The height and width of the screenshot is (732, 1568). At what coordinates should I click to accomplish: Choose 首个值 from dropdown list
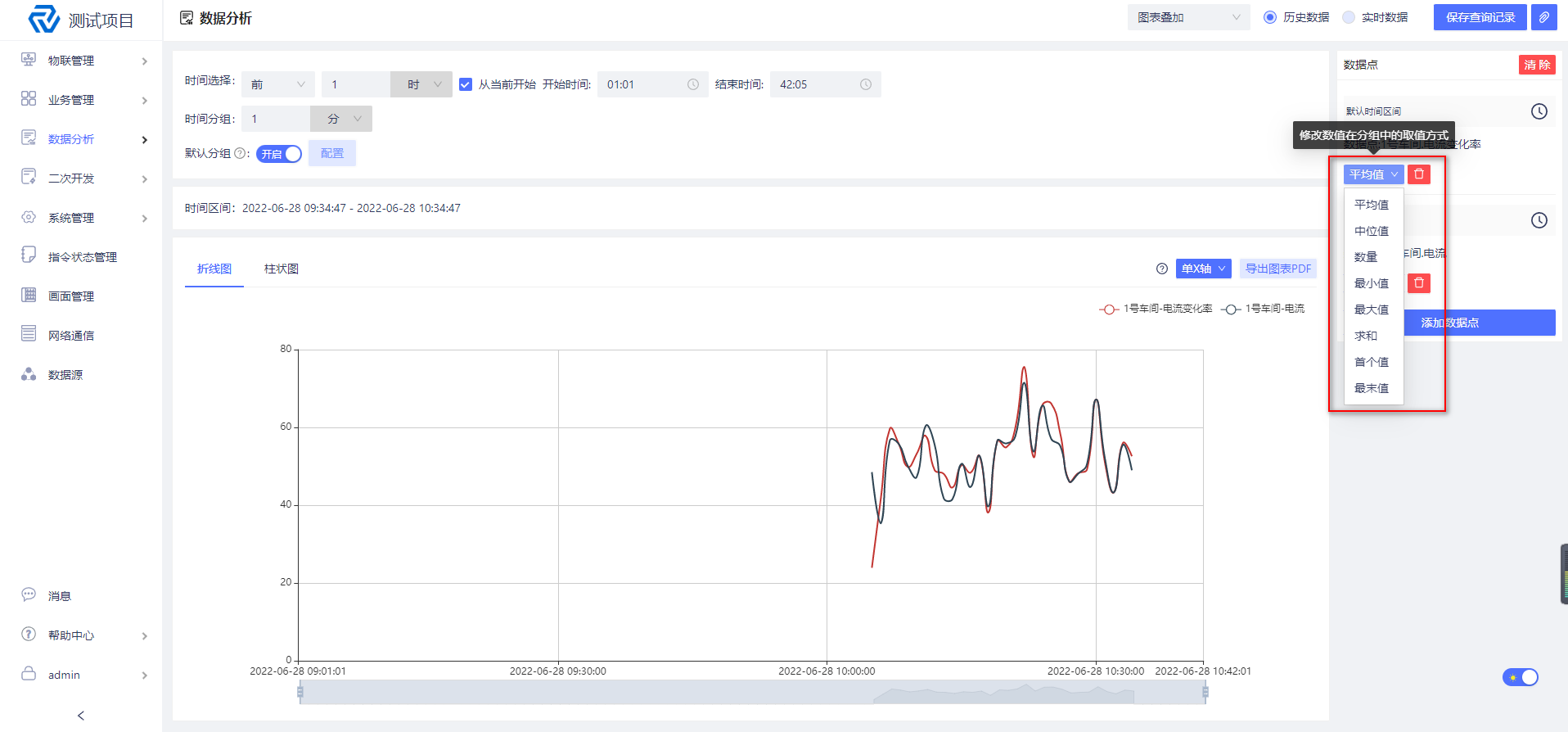click(1374, 362)
